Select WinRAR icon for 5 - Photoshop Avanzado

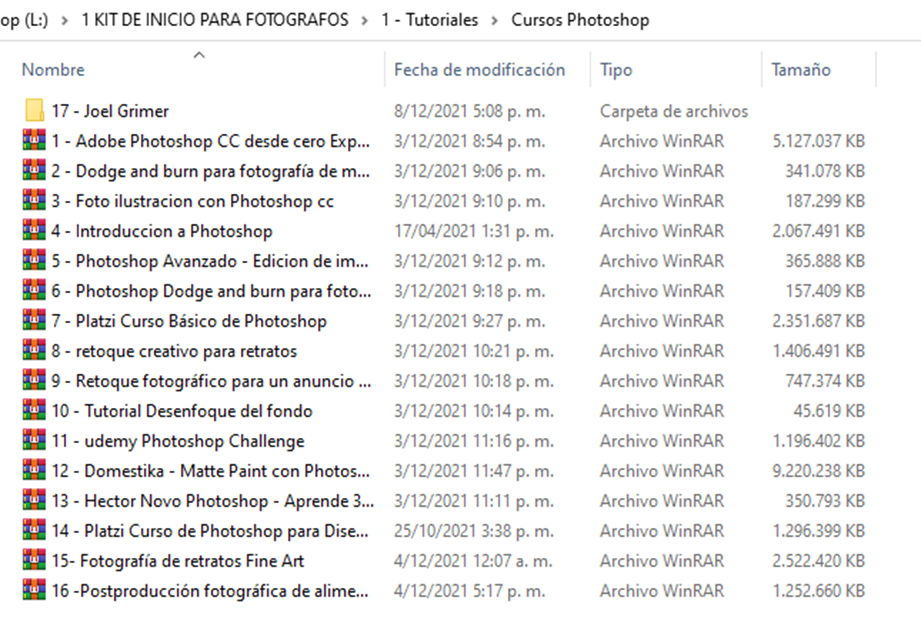tap(34, 260)
